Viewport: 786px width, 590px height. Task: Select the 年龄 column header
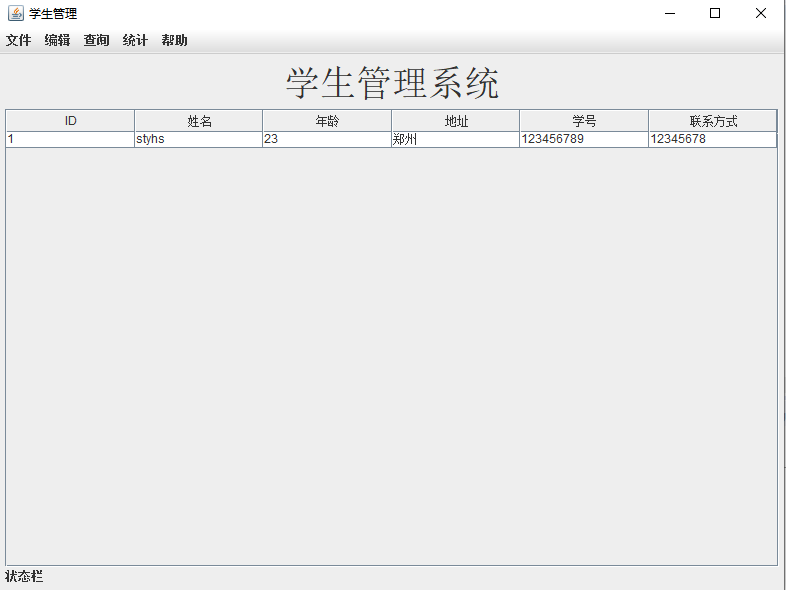[327, 121]
